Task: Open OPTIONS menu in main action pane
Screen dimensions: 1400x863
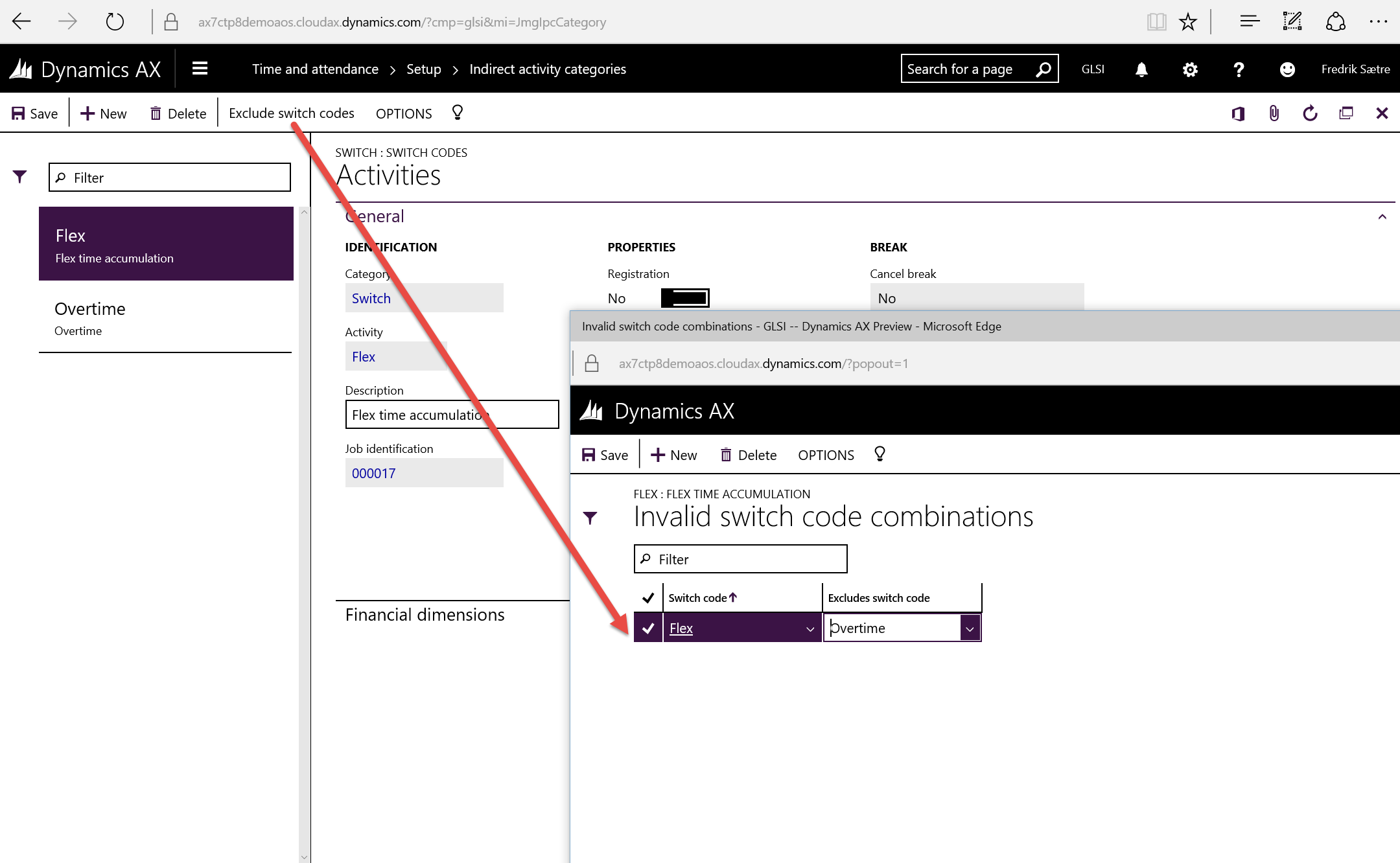Action: [403, 113]
